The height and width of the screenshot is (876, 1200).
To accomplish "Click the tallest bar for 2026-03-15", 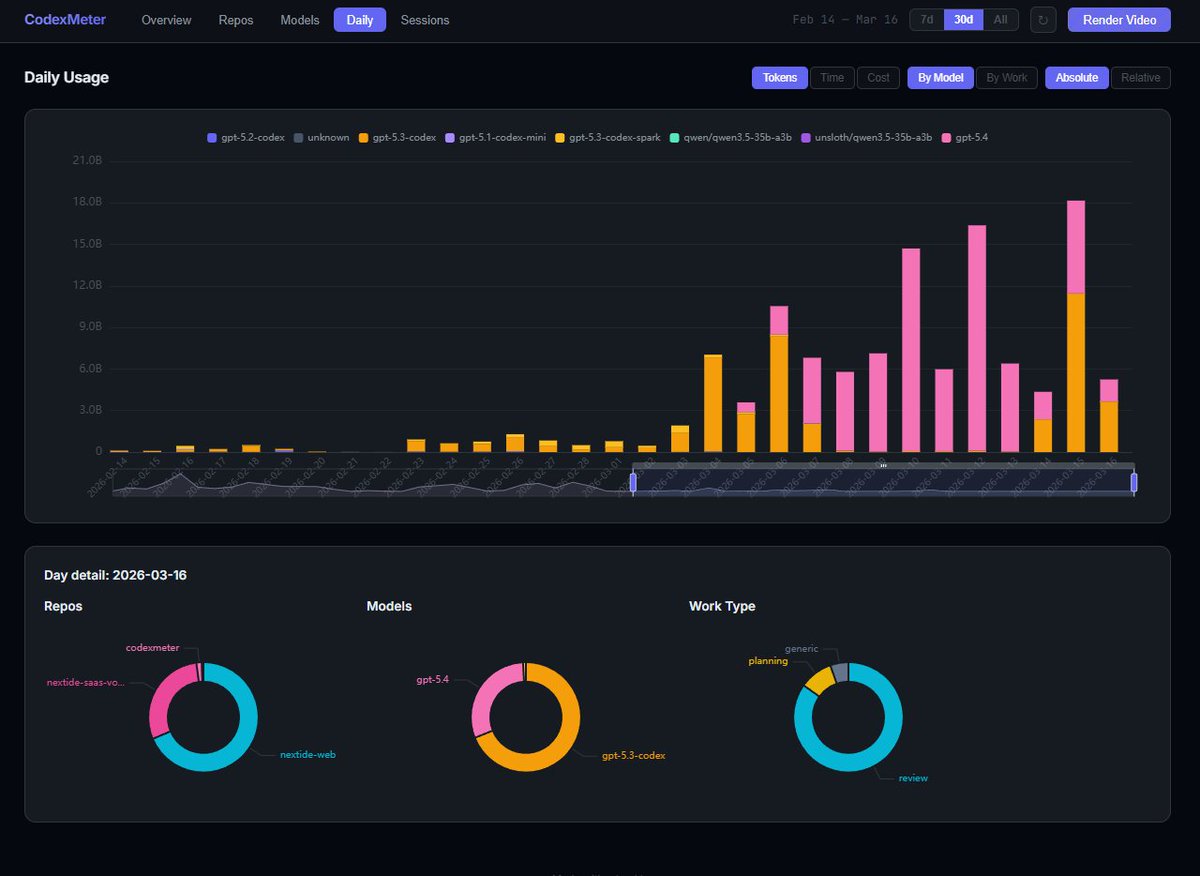I will (x=1076, y=326).
